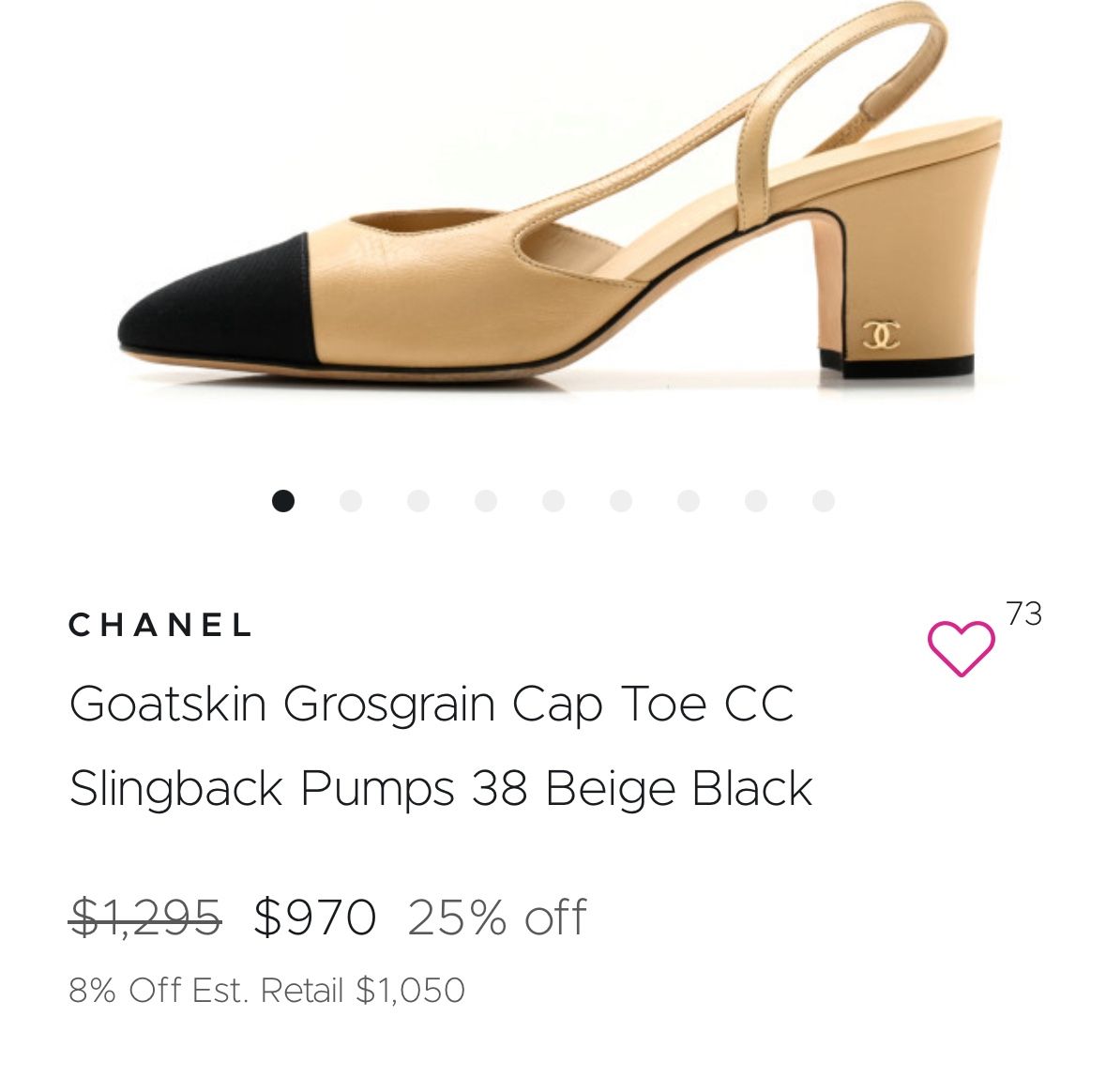
Task: Tap the gold CC logo on heel
Action: 881,333
